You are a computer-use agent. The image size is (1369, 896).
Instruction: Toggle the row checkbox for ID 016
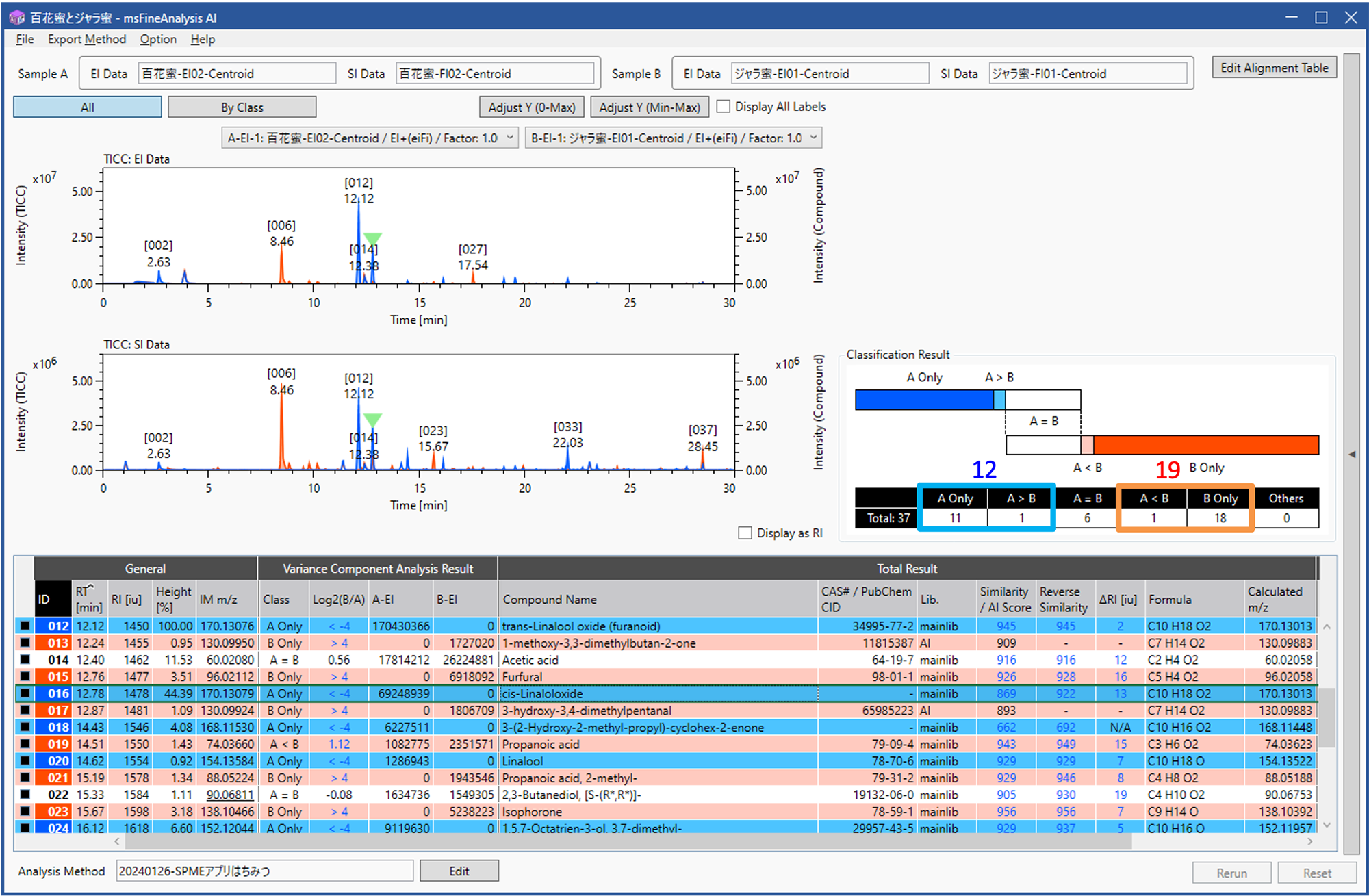25,693
